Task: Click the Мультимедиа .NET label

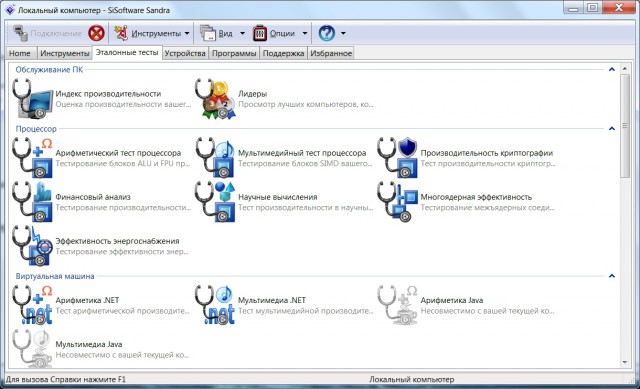Action: click(272, 300)
